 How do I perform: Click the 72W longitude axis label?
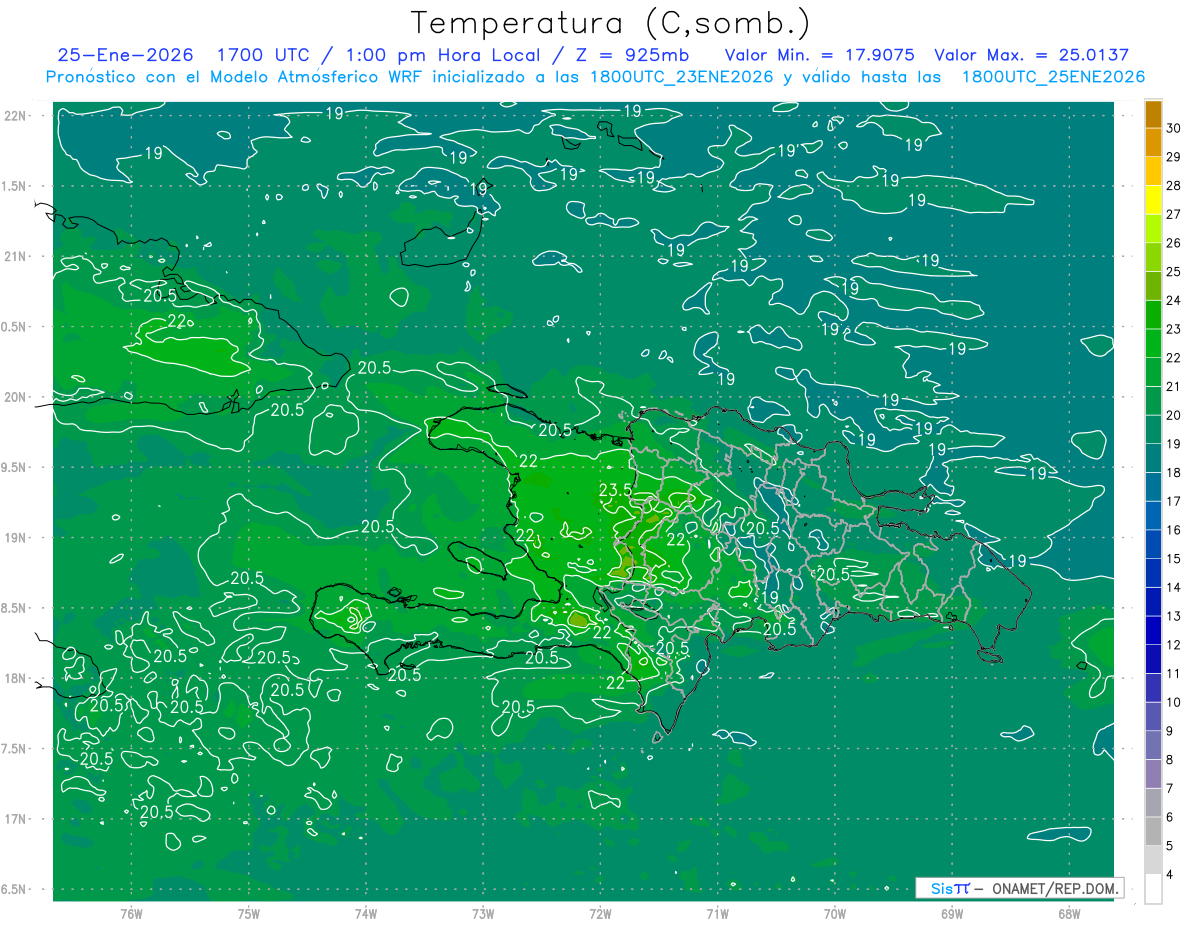click(x=600, y=913)
